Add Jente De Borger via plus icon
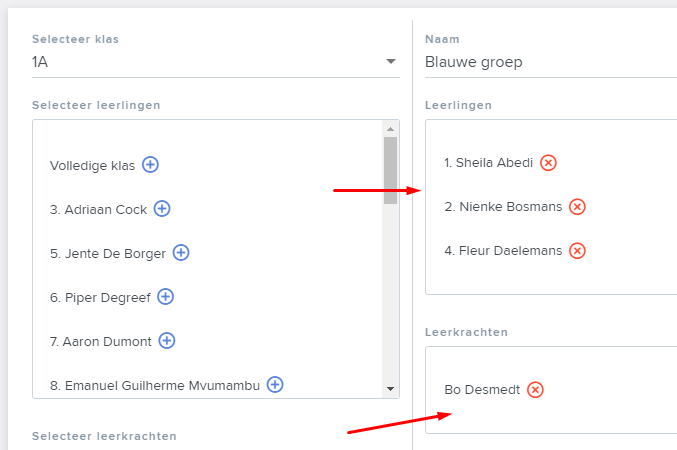Image resolution: width=677 pixels, height=450 pixels. [181, 253]
